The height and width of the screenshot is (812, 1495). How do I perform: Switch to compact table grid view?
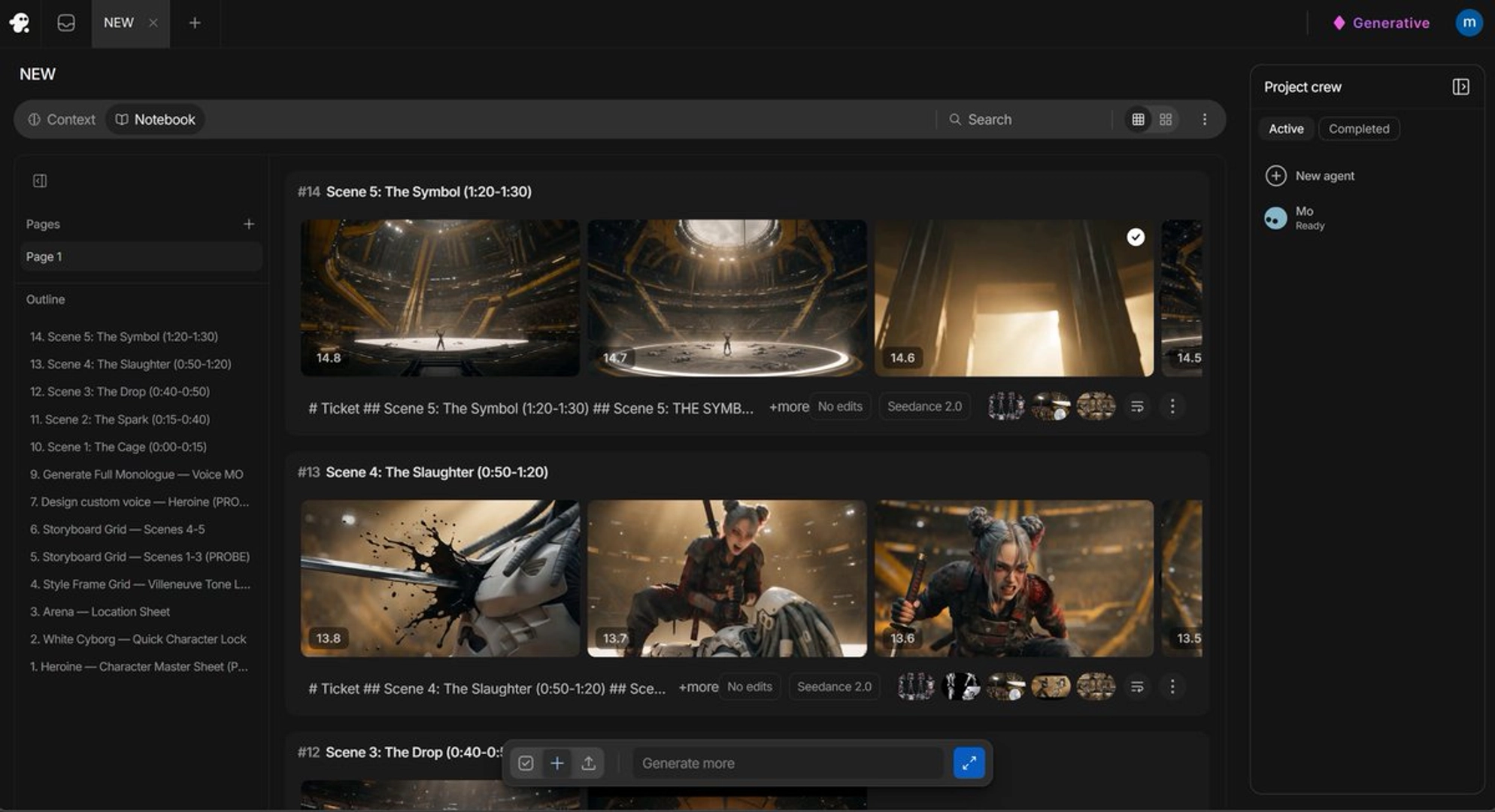click(x=1138, y=119)
